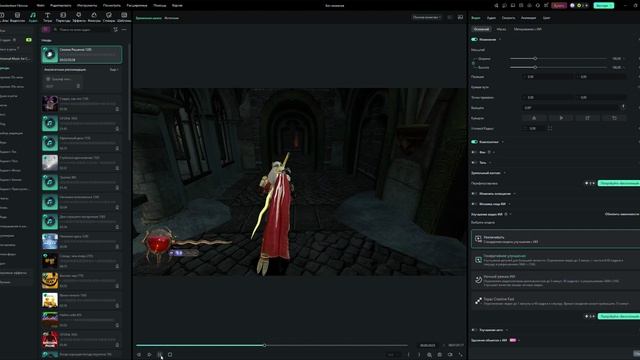Click the reset keyframe icon beside Scale X value

click(638, 59)
